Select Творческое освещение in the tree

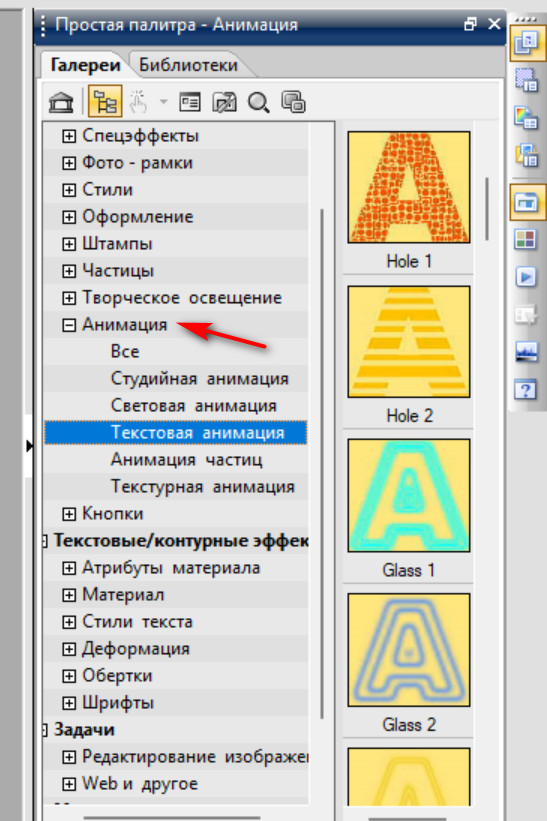point(182,298)
